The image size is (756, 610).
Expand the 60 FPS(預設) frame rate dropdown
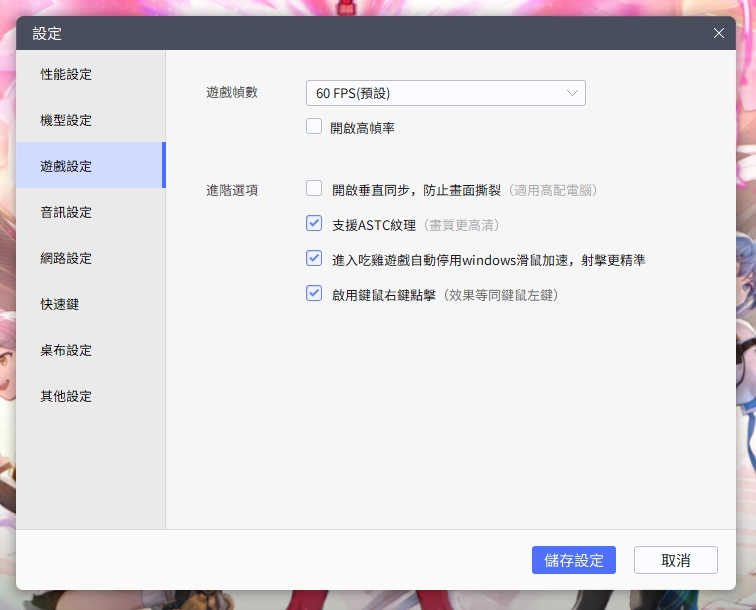[x=445, y=93]
